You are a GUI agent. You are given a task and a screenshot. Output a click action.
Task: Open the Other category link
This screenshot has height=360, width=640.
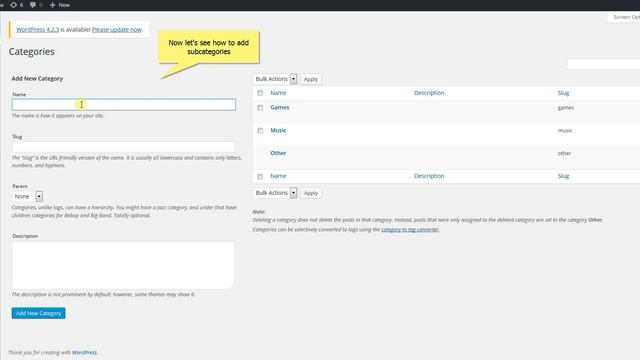point(278,153)
